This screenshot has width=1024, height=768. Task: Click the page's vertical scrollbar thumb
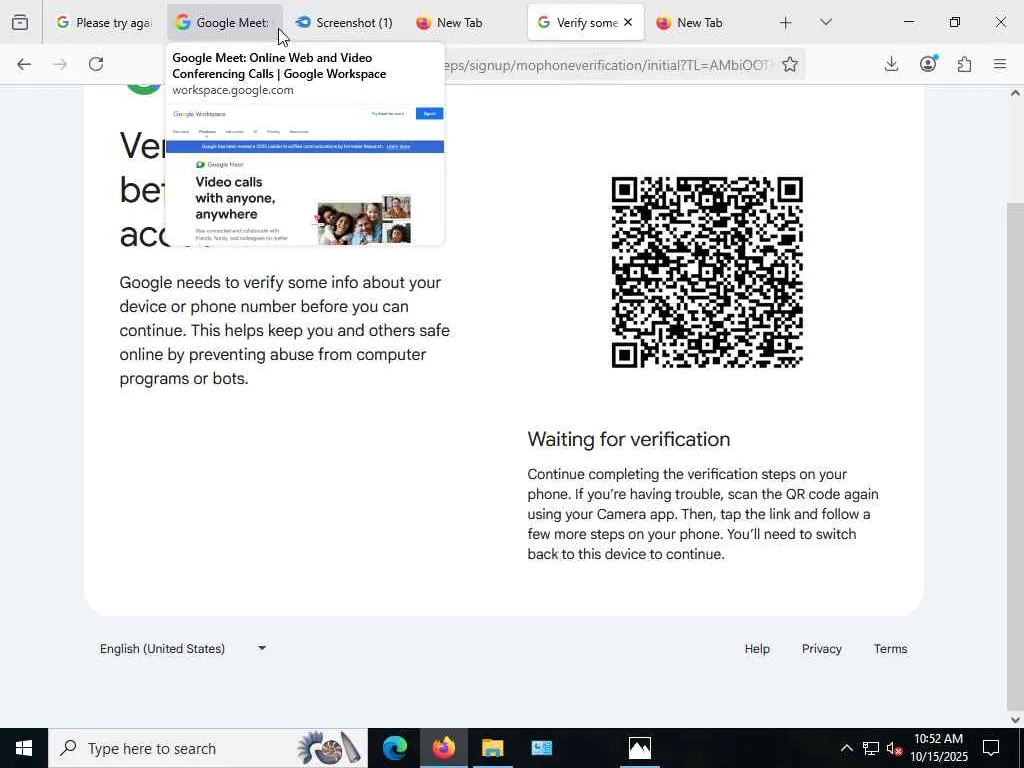(1015, 457)
